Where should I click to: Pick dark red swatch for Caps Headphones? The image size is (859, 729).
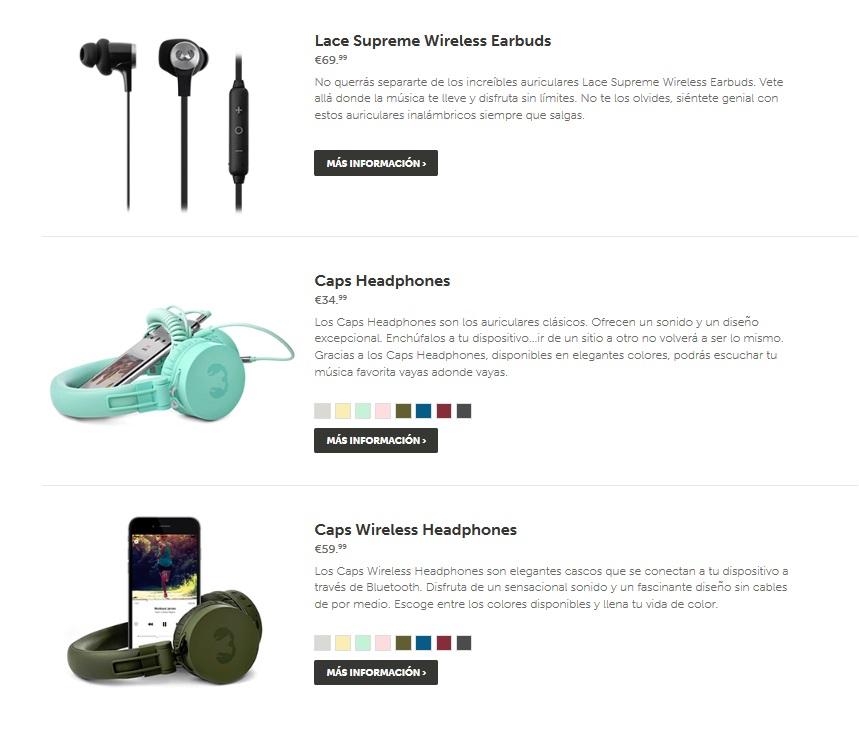(x=444, y=411)
